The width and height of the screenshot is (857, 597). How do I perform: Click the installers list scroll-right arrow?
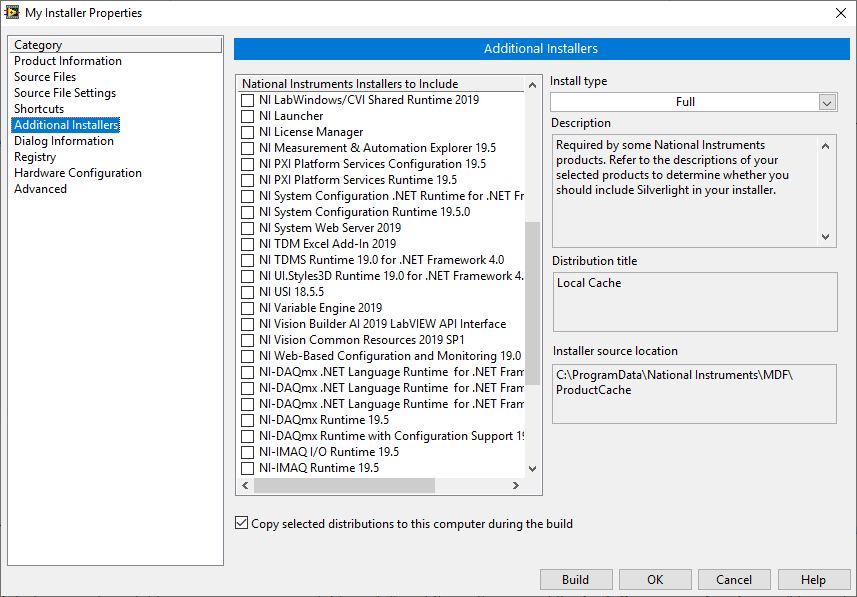click(515, 485)
